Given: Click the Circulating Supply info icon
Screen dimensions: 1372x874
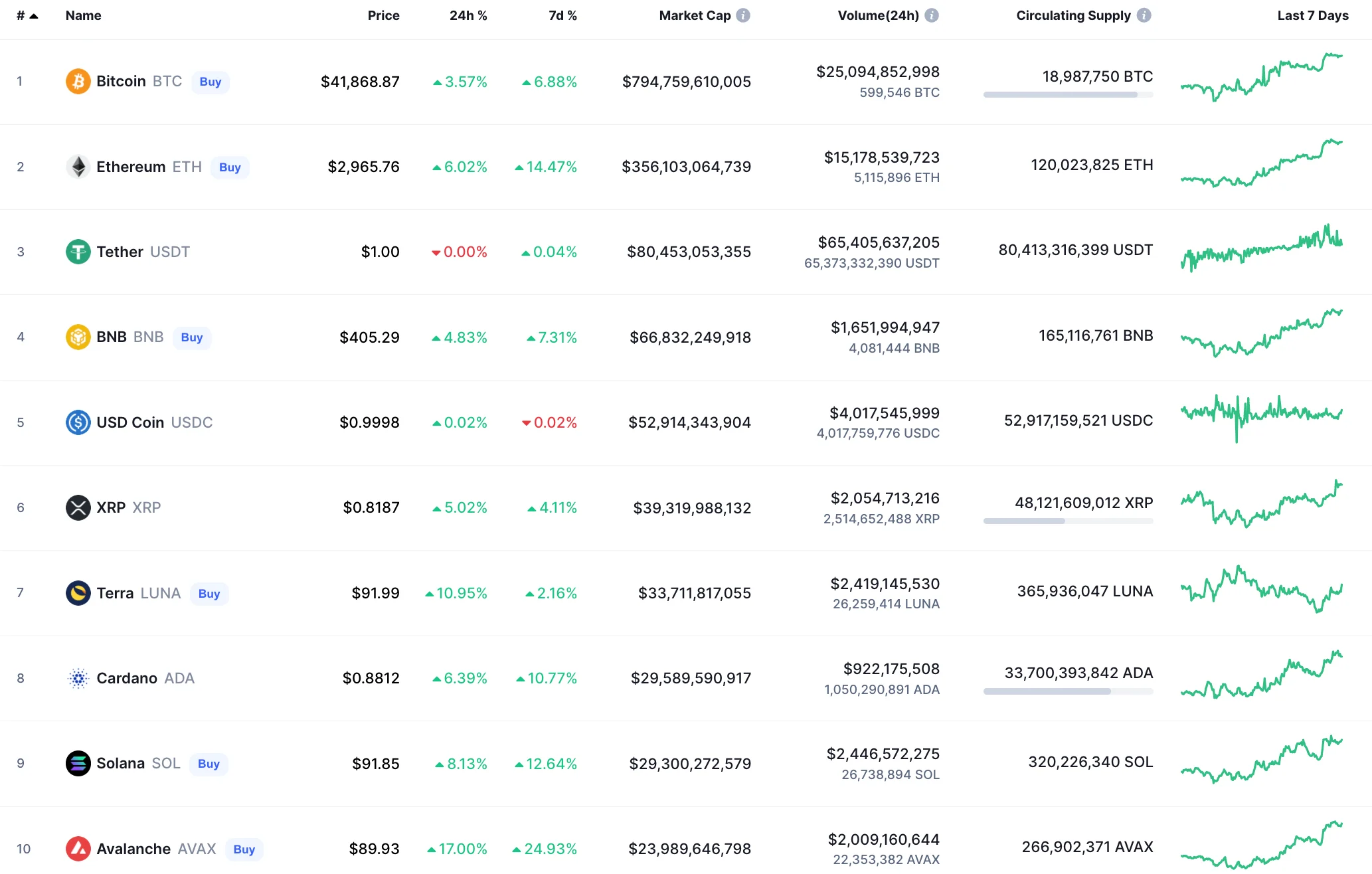Looking at the screenshot, I should click(x=1144, y=15).
